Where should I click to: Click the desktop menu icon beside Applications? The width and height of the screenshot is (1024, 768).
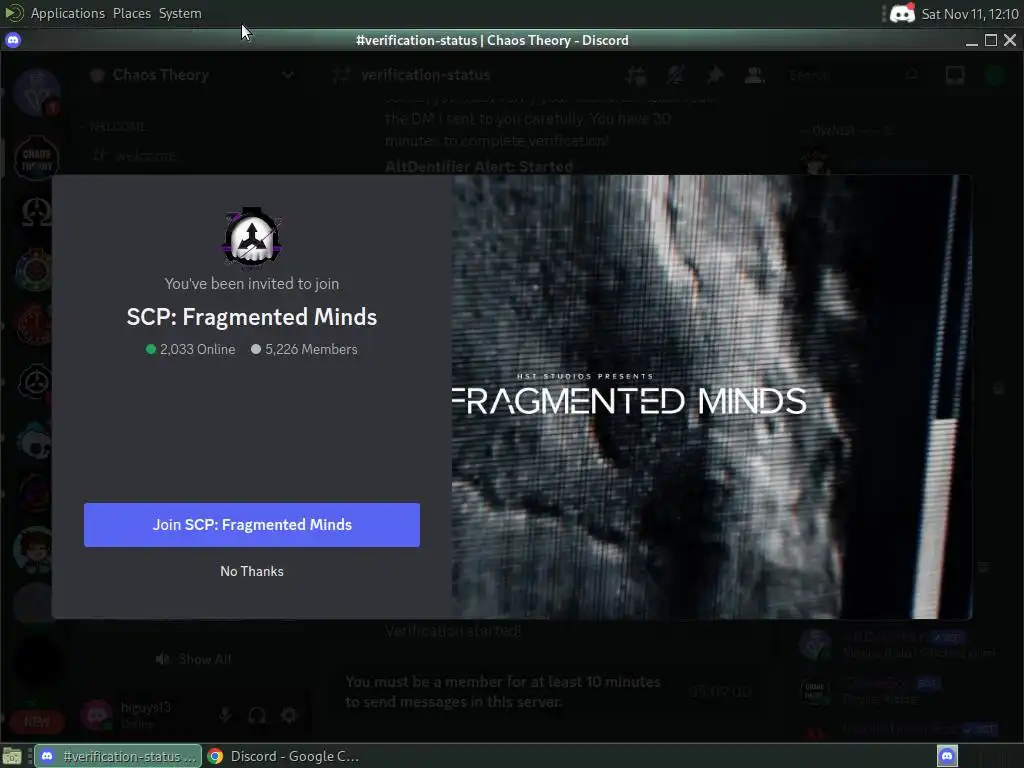[14, 13]
